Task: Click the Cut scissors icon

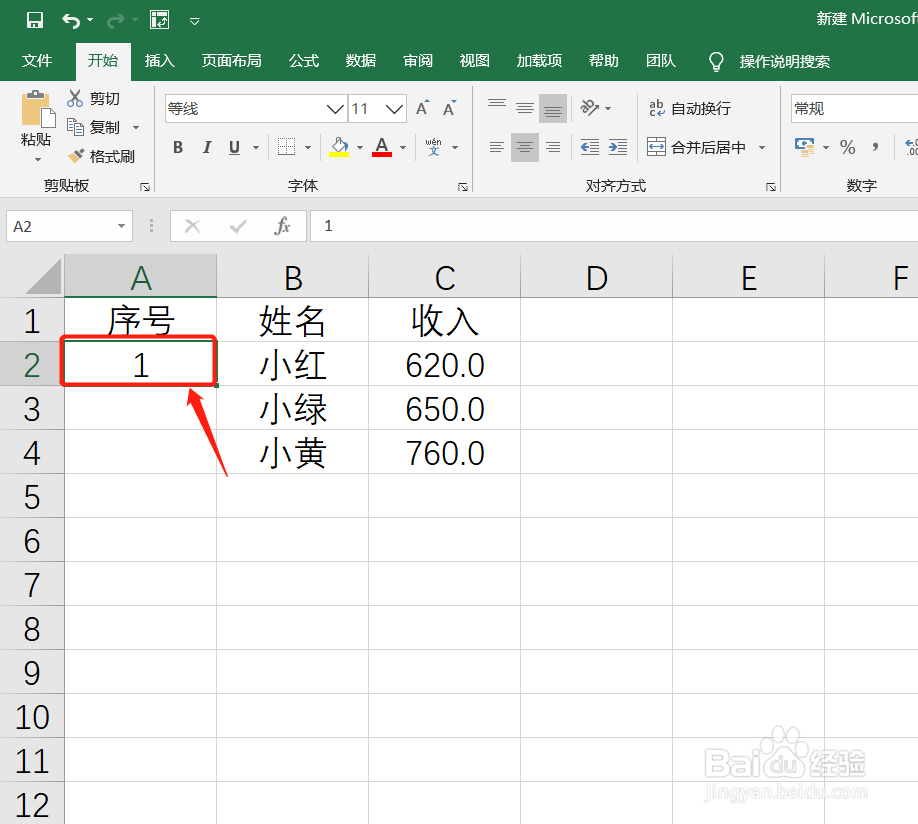Action: pyautogui.click(x=75, y=98)
